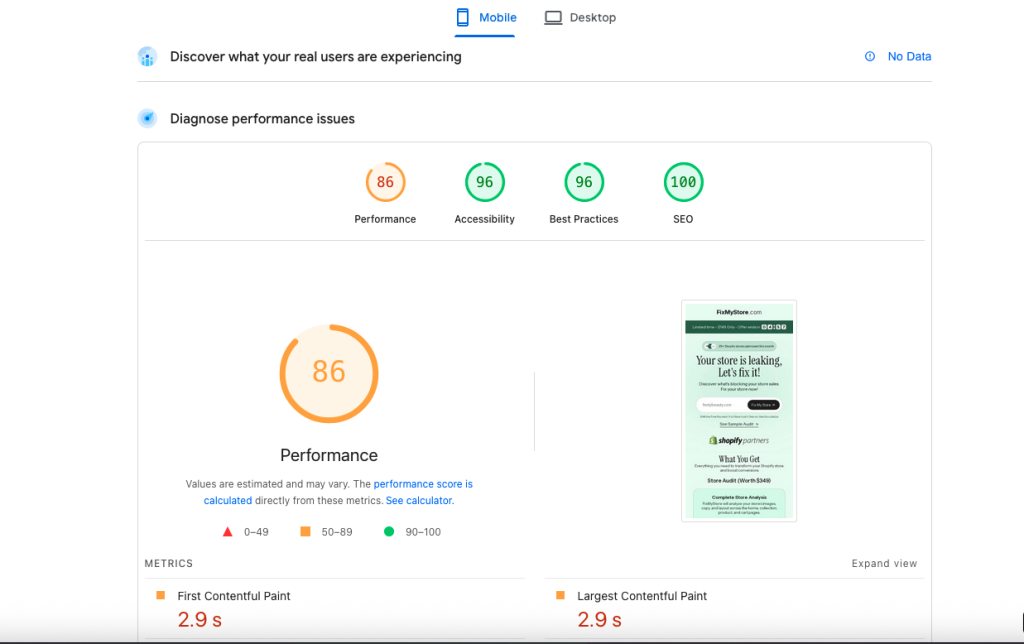The width and height of the screenshot is (1024, 644).
Task: Expand the First Contentful Paint metric
Action: pyautogui.click(x=234, y=596)
